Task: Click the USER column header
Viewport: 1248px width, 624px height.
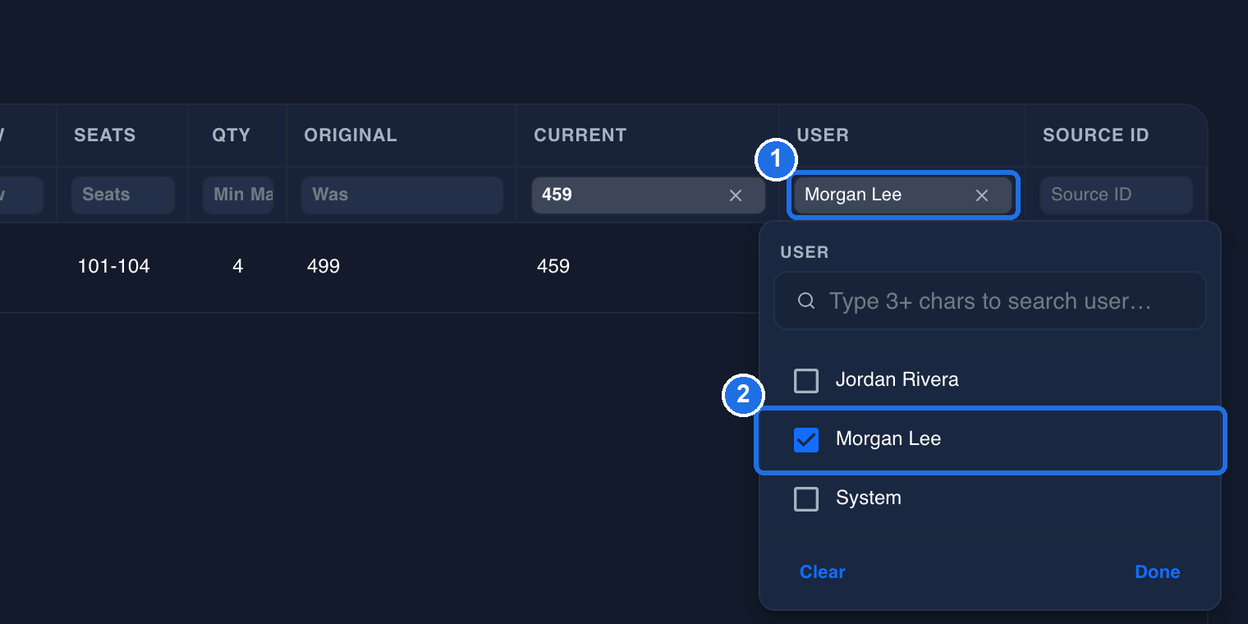Action: [x=823, y=135]
